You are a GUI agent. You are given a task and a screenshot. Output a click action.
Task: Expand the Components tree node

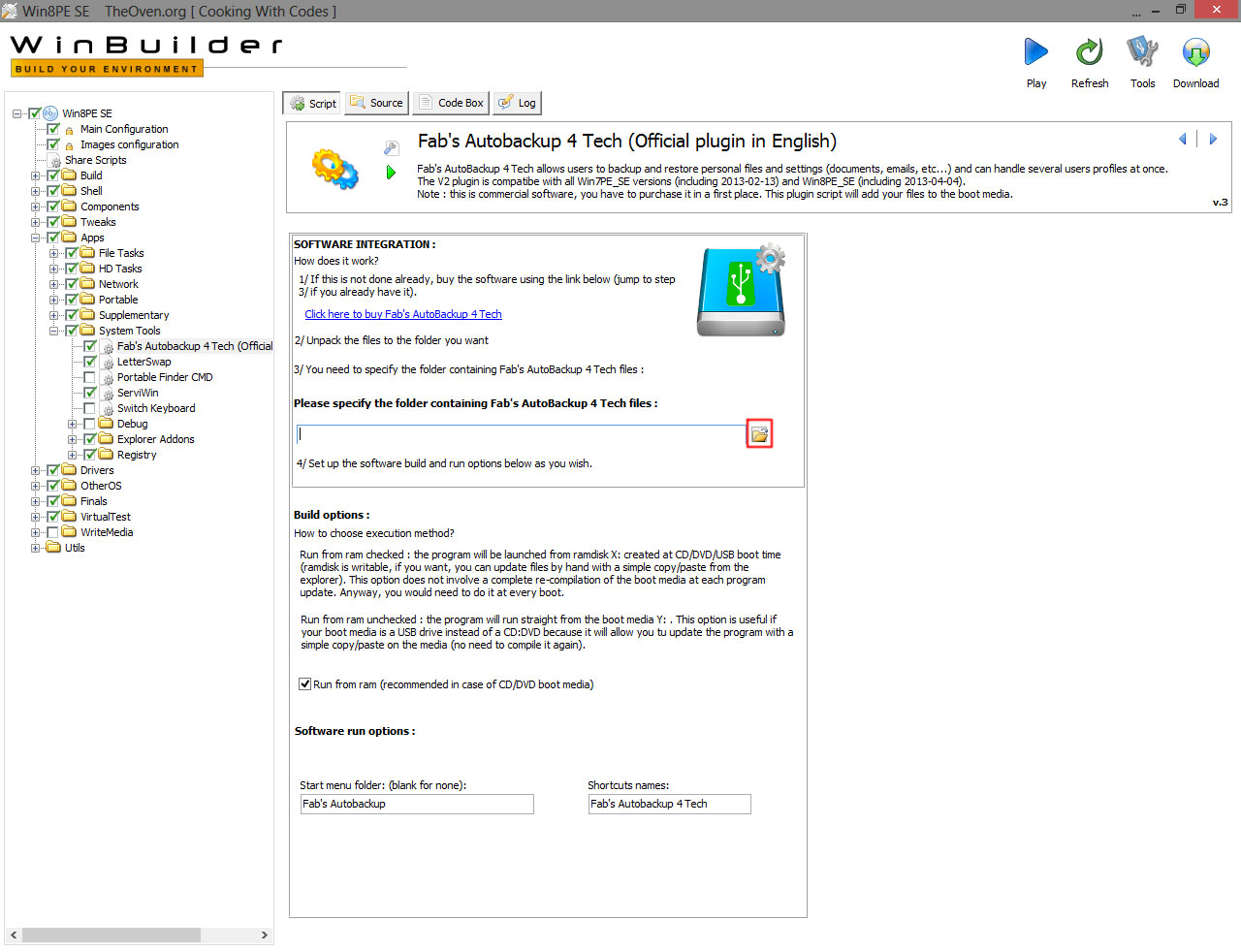point(36,206)
